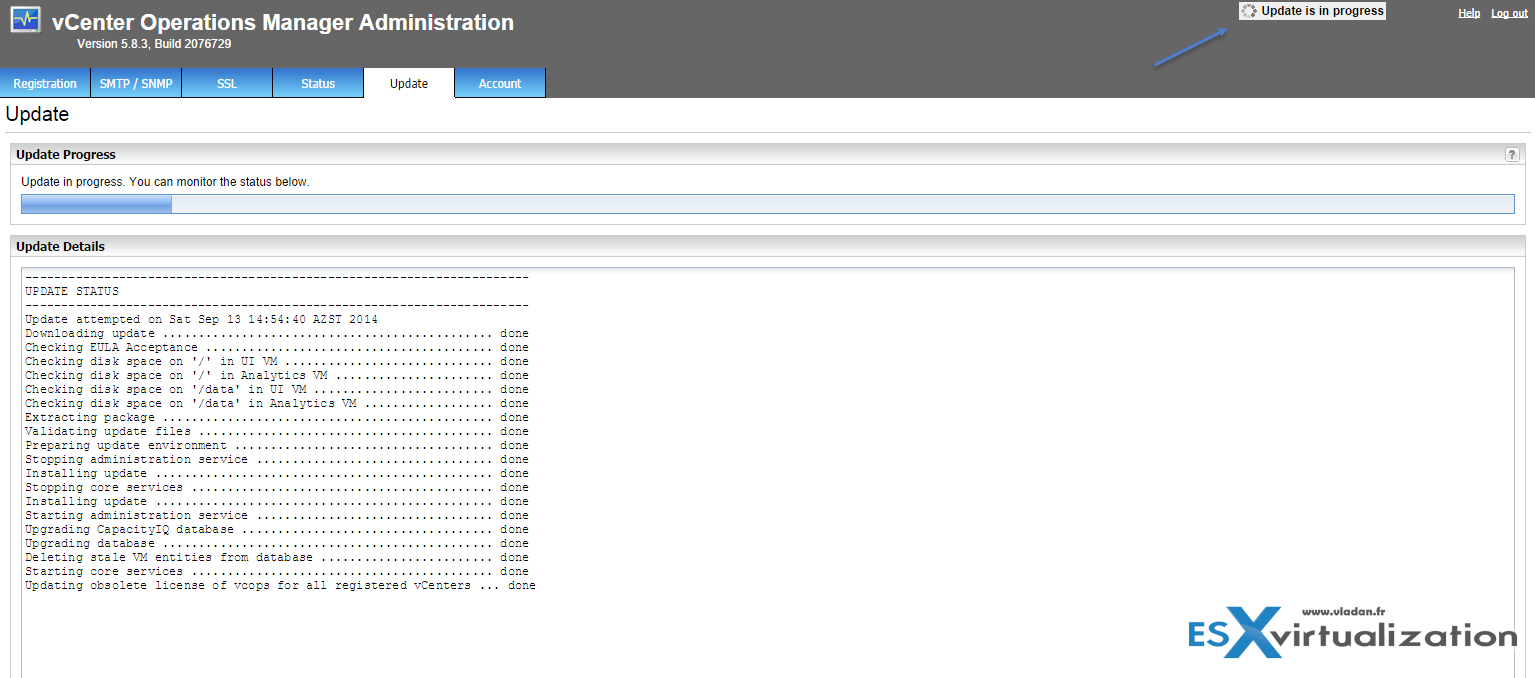This screenshot has height=678, width=1535.
Task: Click the Update tab
Action: [409, 83]
